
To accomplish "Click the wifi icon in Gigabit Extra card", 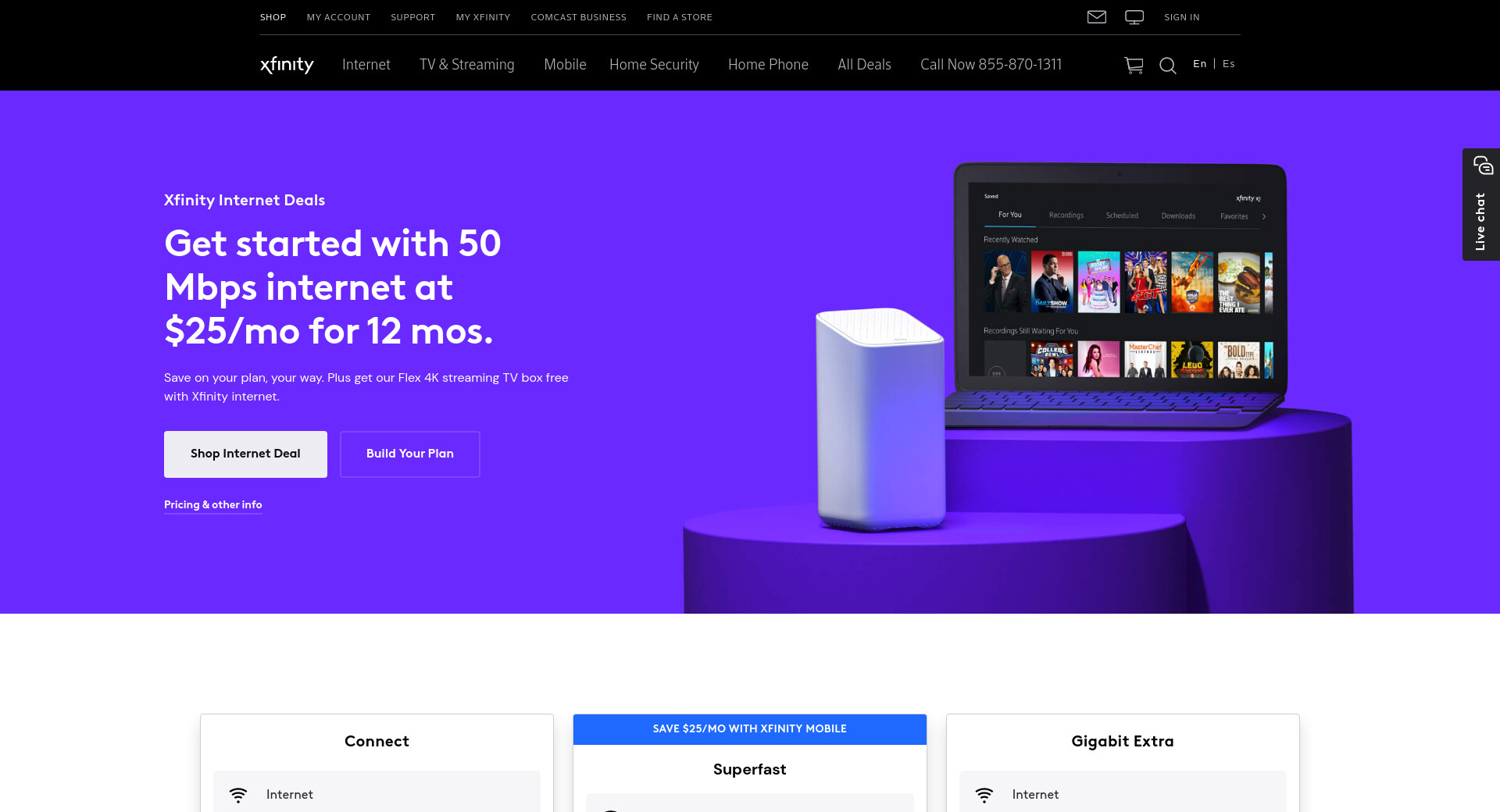I will tap(984, 795).
